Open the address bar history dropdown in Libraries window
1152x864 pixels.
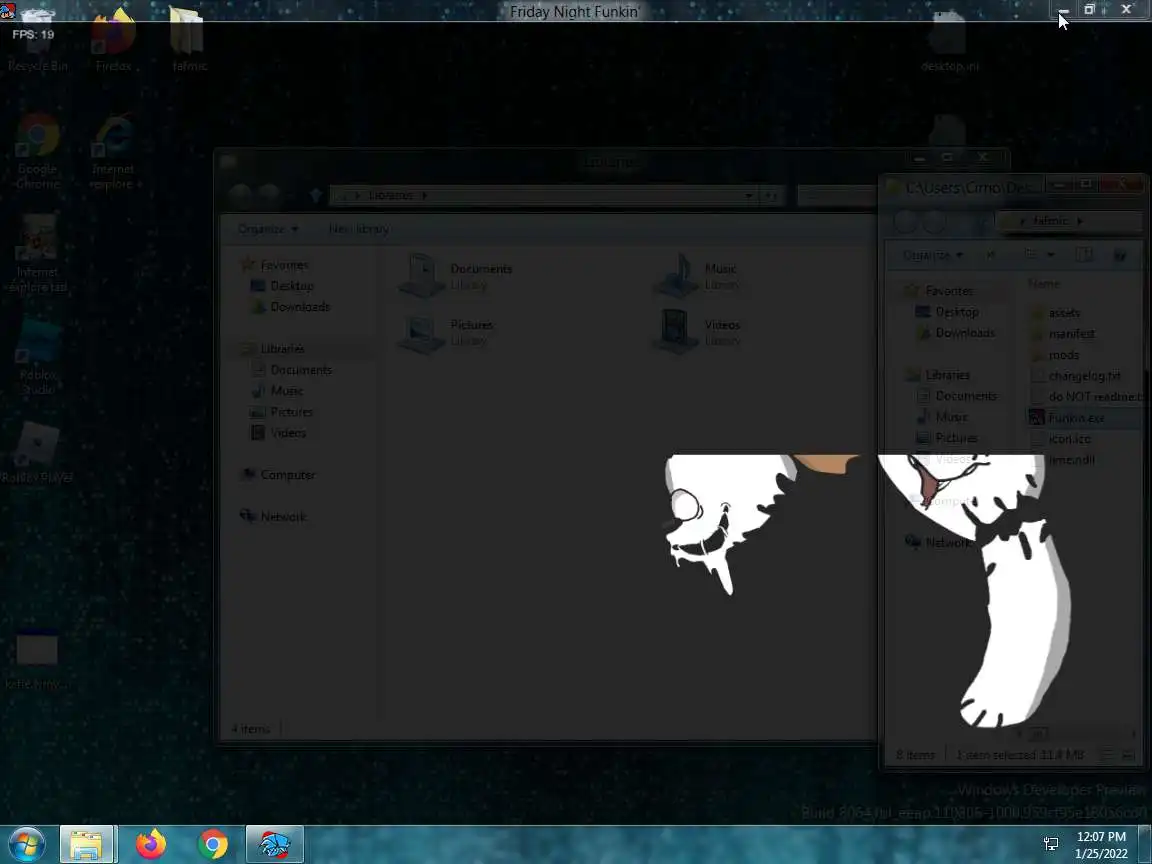pyautogui.click(x=749, y=195)
